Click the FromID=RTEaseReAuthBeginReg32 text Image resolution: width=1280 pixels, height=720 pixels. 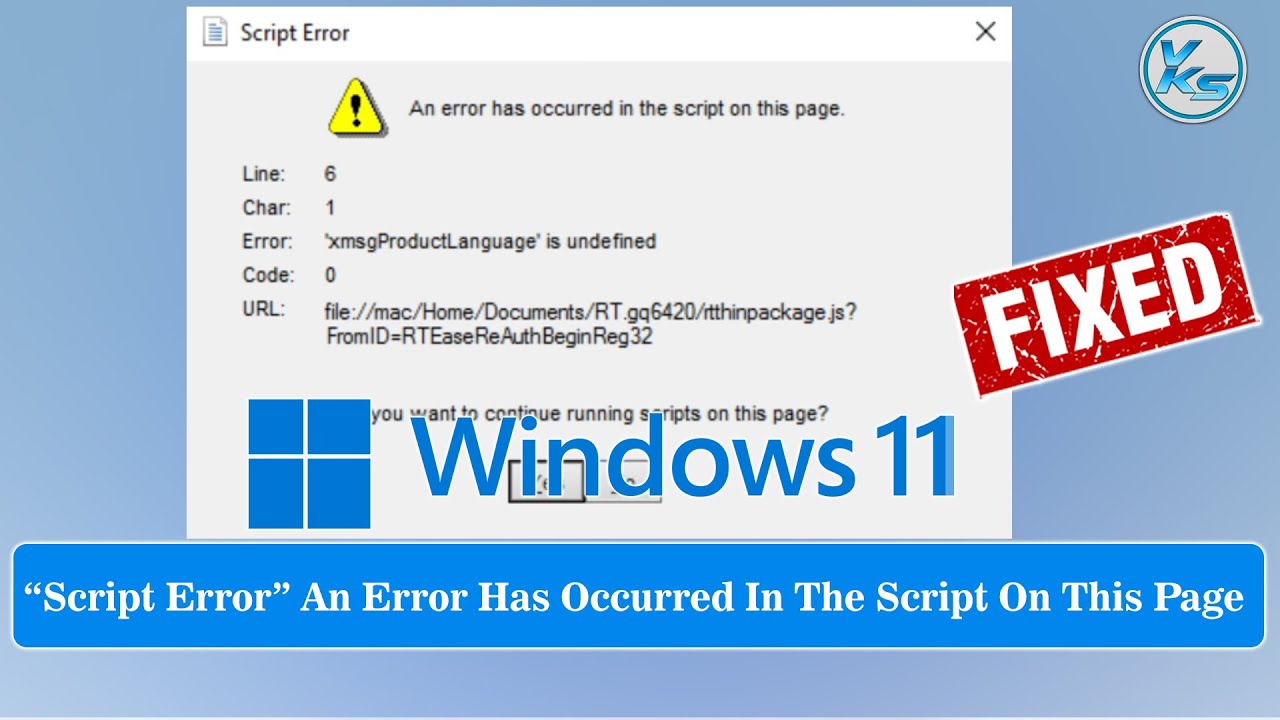(489, 337)
